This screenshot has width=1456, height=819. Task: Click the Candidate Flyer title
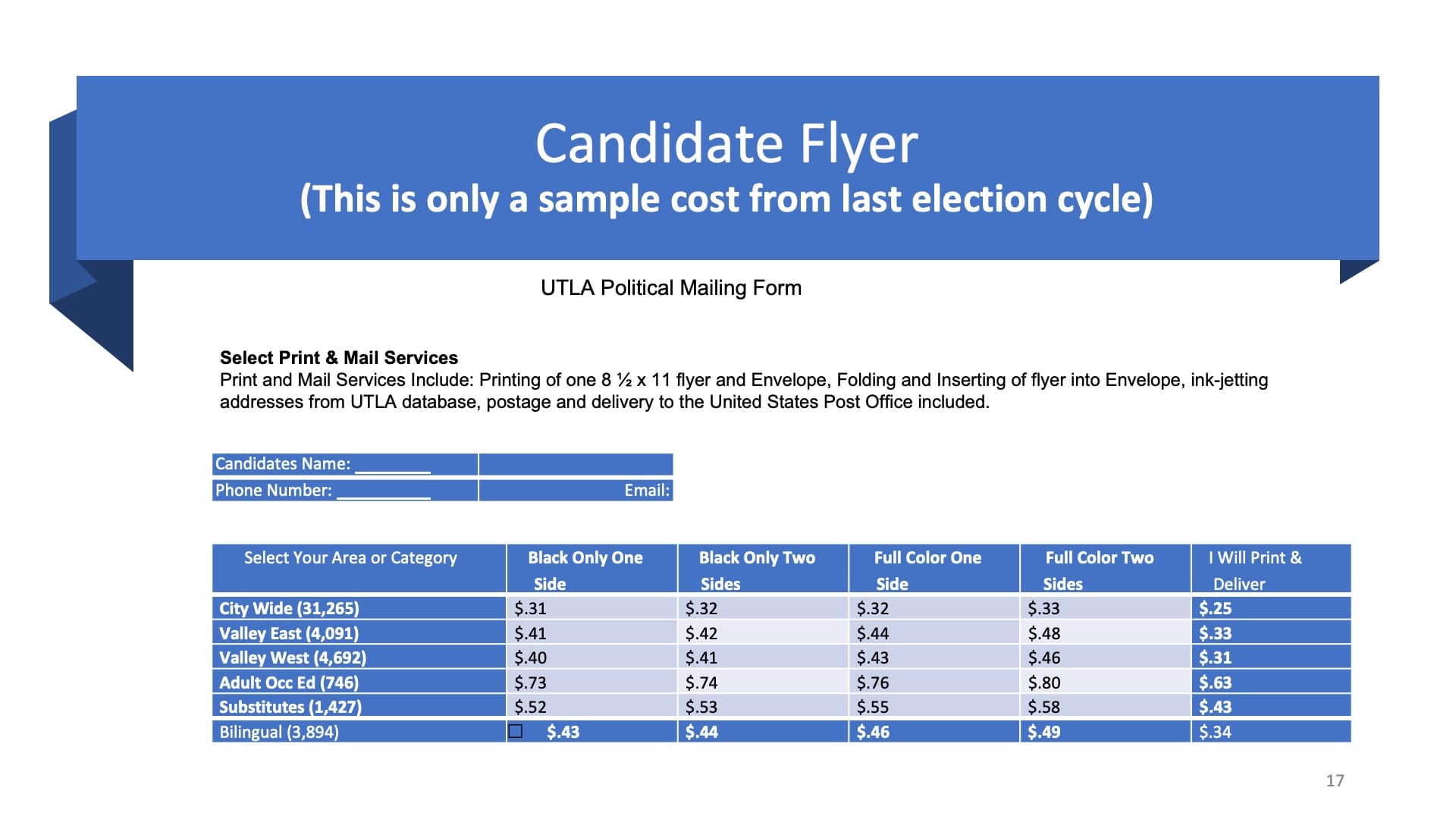[726, 143]
